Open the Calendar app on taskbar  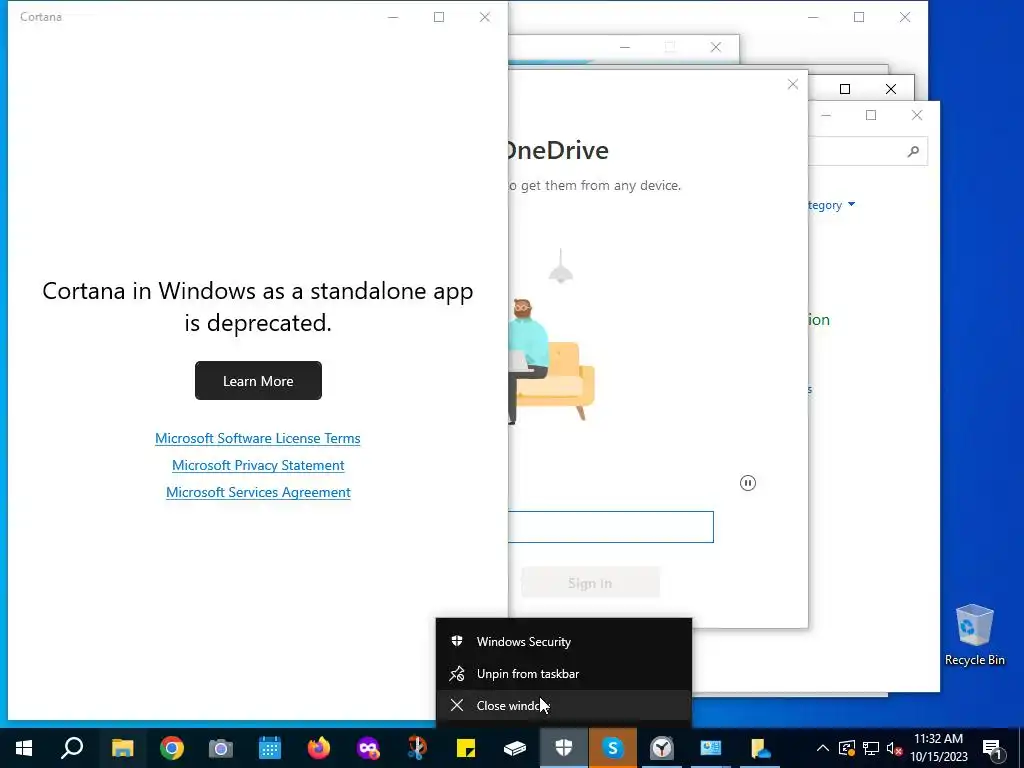tap(270, 748)
